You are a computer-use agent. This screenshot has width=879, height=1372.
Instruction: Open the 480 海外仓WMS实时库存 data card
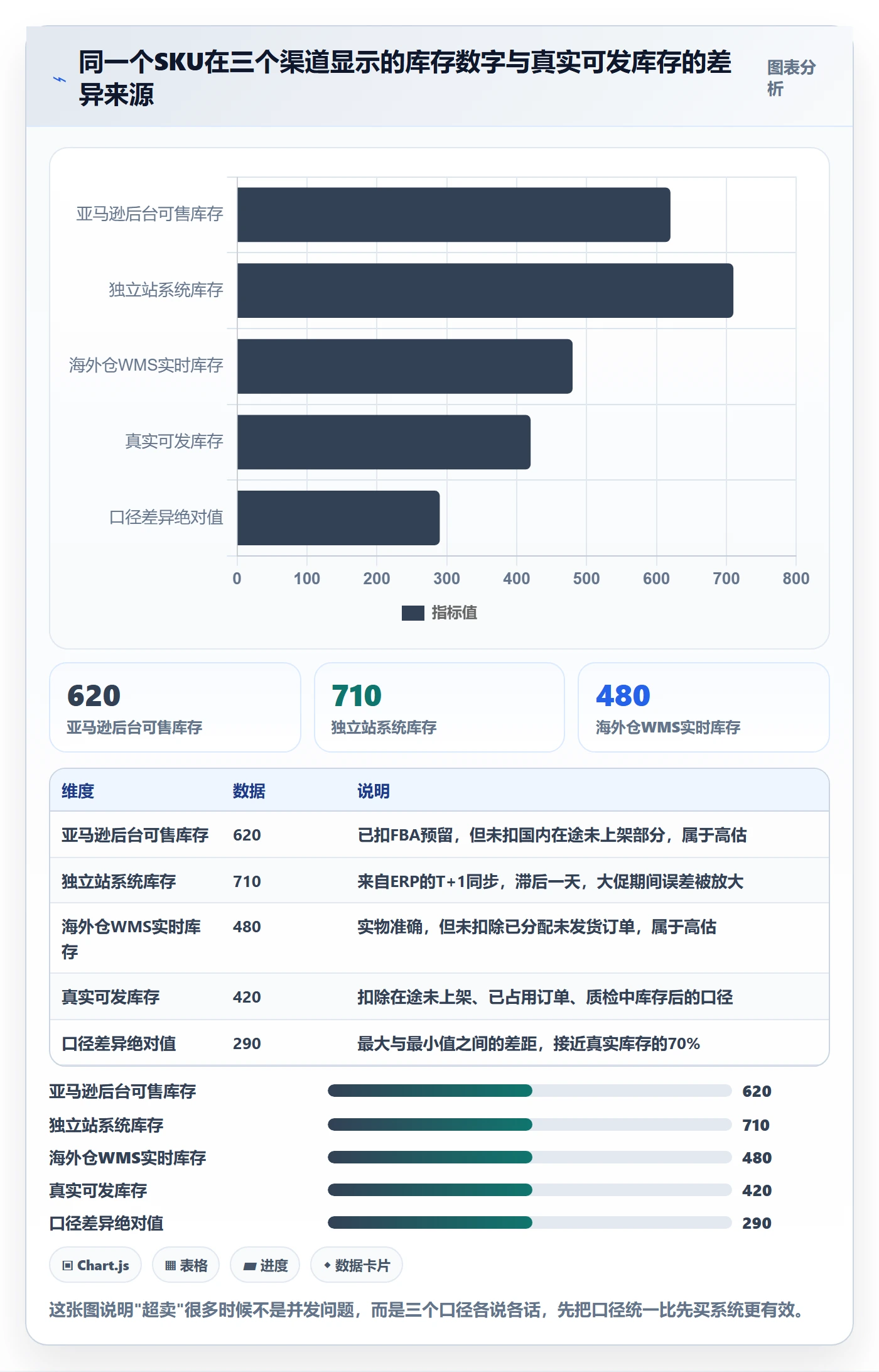click(x=703, y=707)
